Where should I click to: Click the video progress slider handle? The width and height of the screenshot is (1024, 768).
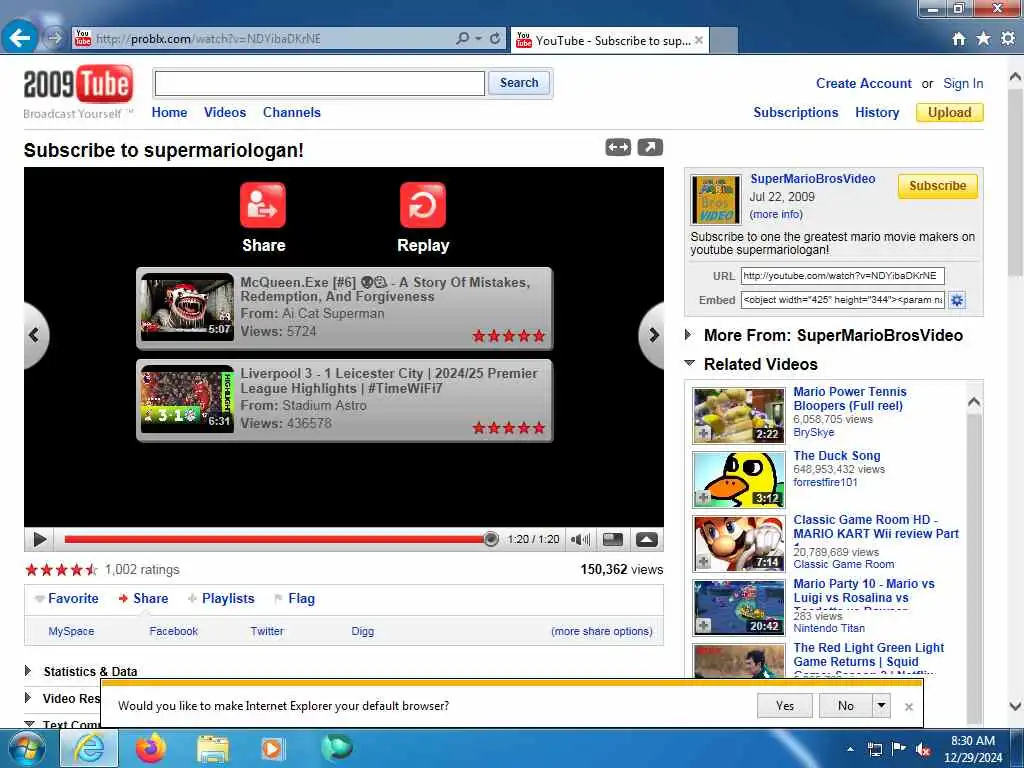[490, 539]
